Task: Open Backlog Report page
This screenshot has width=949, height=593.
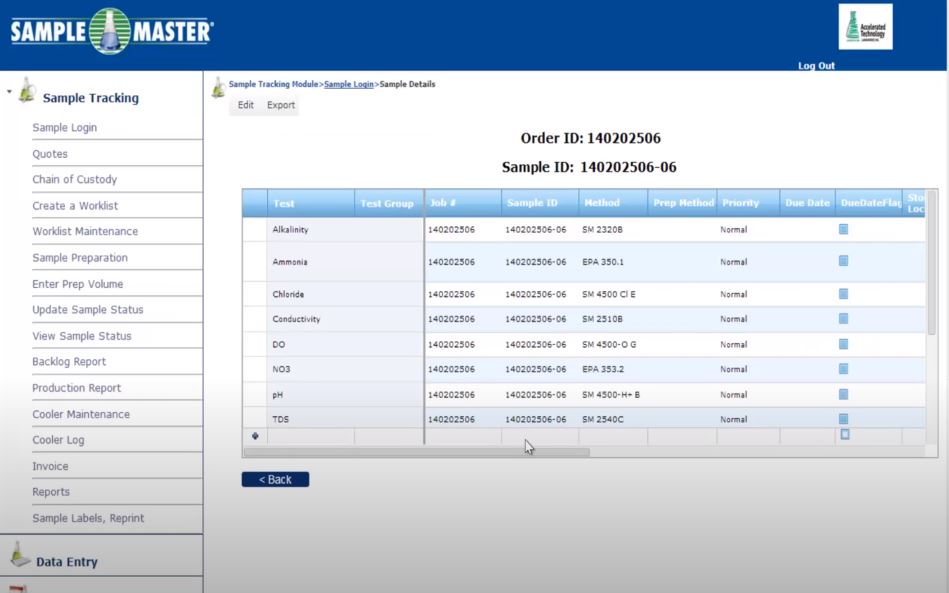Action: pyautogui.click(x=69, y=361)
